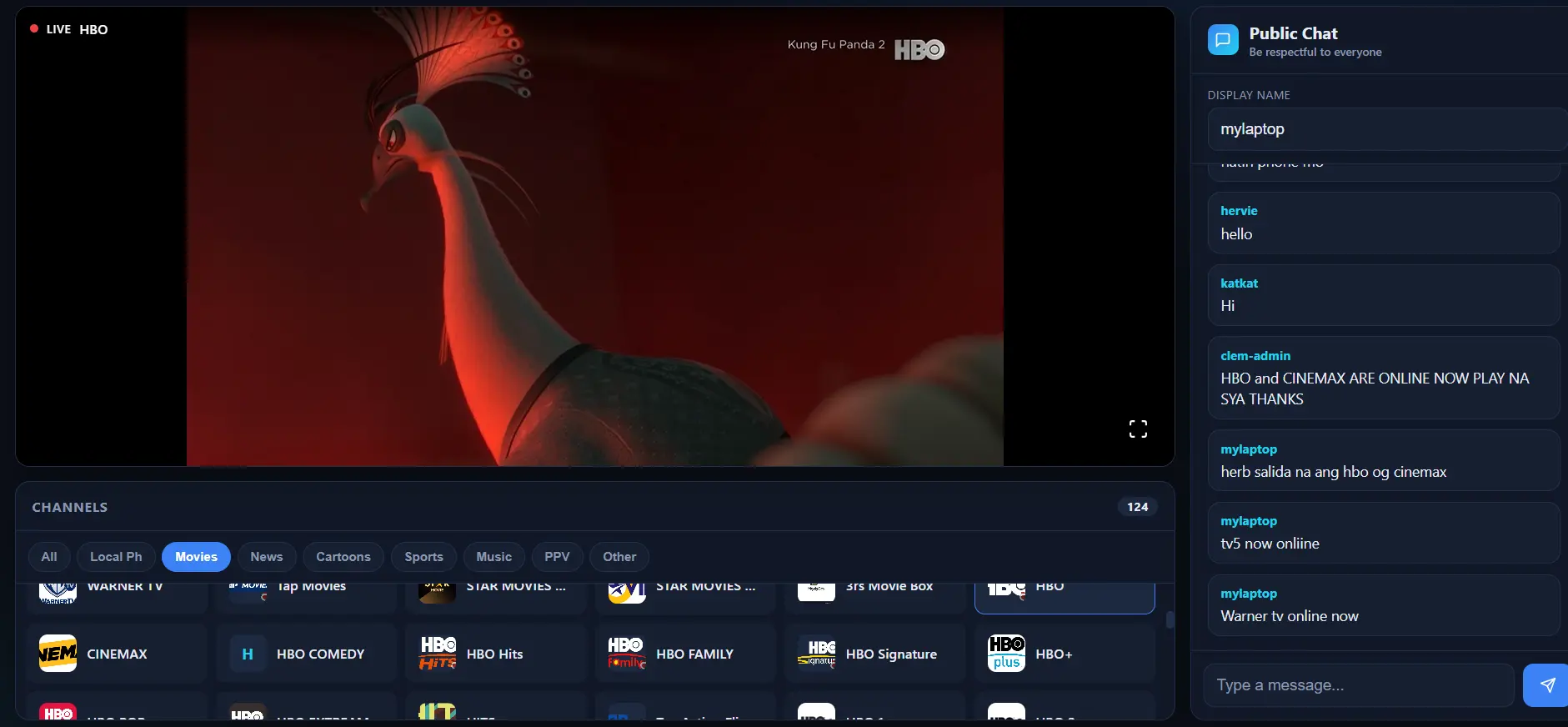This screenshot has width=1568, height=727.
Task: Choose the HBO plus channel logo
Action: tap(1006, 654)
